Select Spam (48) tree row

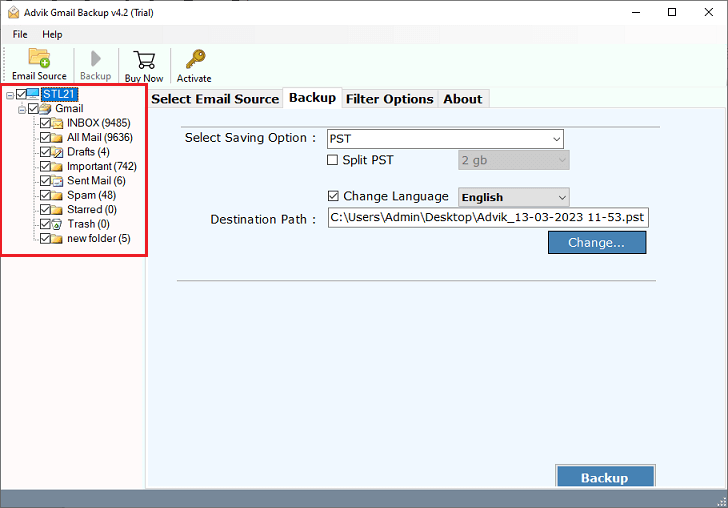point(91,195)
